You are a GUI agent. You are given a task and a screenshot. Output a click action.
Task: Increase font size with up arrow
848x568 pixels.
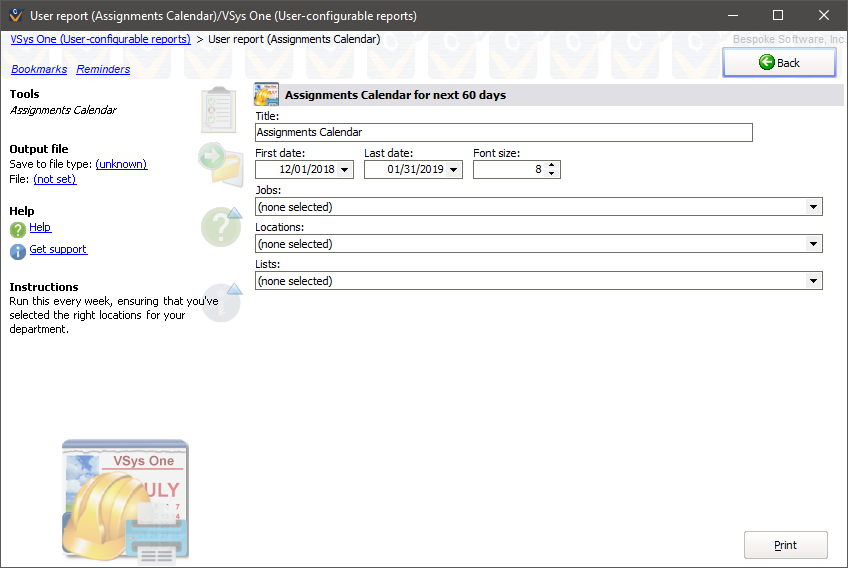(553, 166)
